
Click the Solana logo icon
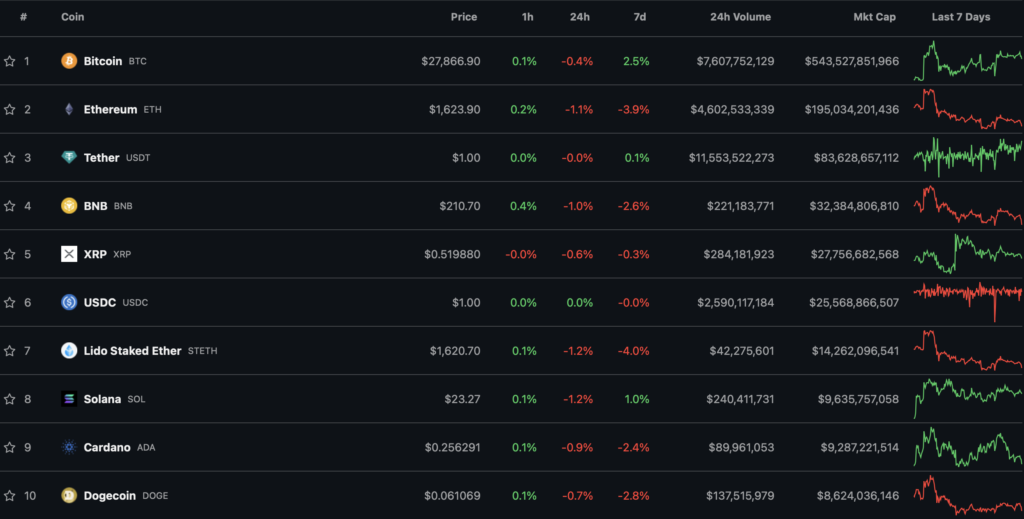69,399
